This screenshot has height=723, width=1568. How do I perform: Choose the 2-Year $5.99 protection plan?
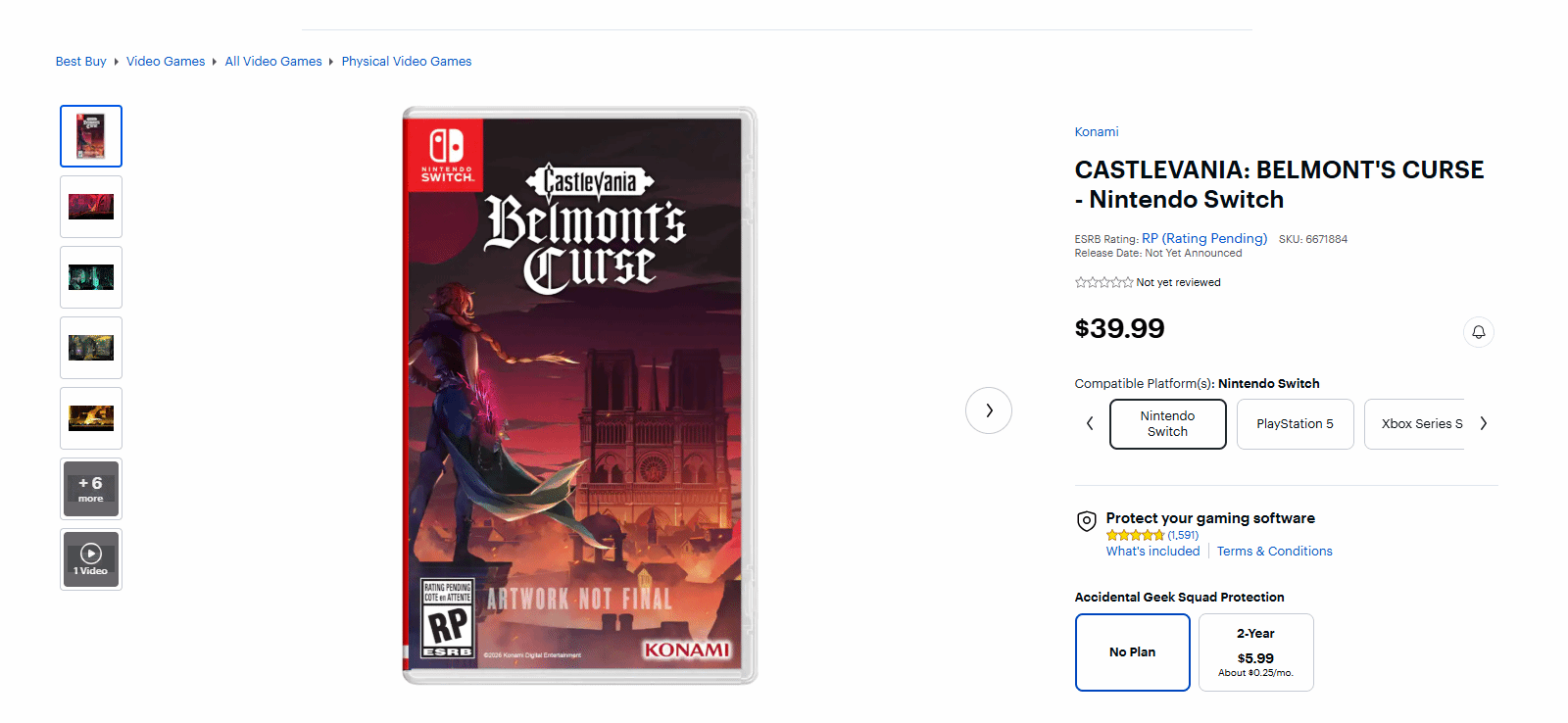[x=1255, y=652]
